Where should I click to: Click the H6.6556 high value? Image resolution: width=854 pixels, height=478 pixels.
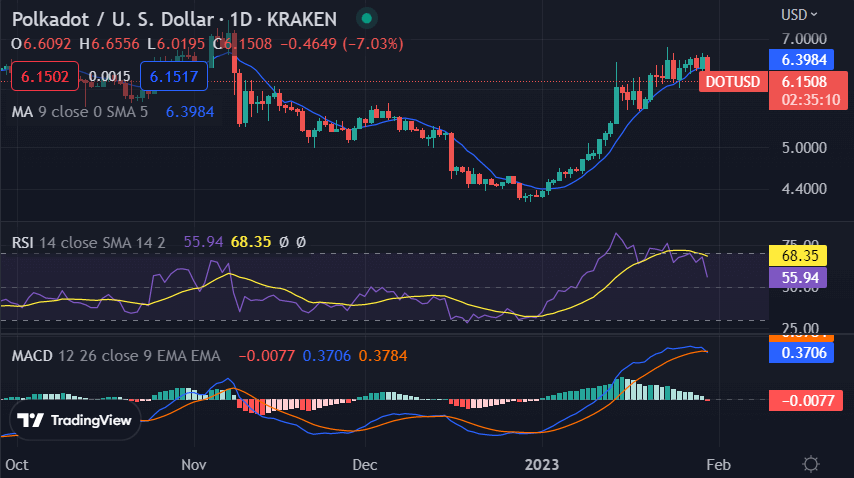109,44
